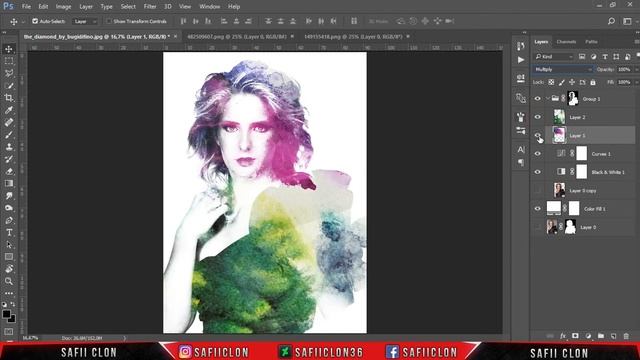Select the Brush tool
This screenshot has height=360, width=640.
[9, 135]
